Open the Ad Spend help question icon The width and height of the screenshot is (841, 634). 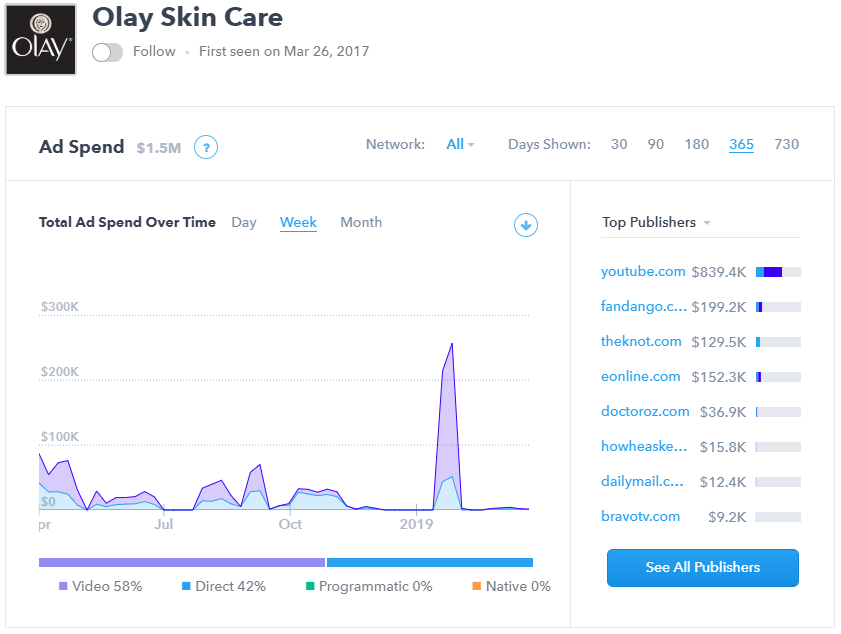pyautogui.click(x=206, y=148)
